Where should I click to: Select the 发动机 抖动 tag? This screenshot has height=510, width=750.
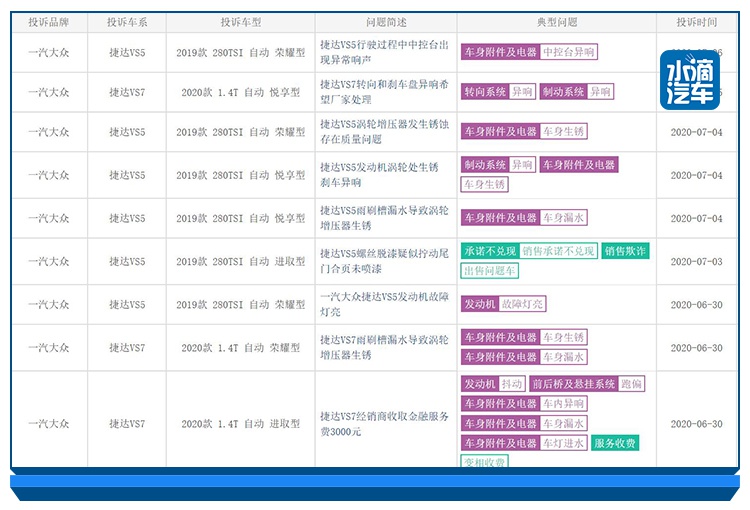coord(494,384)
